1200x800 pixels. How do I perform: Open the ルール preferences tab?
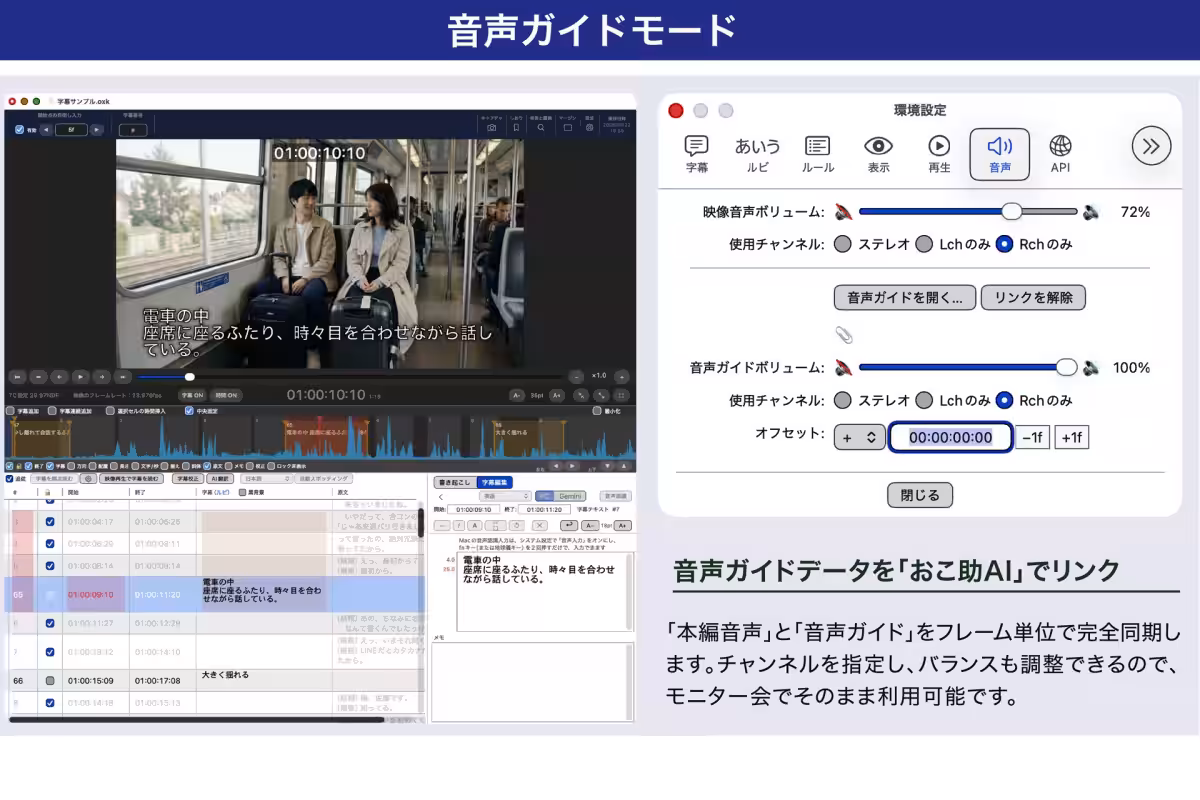818,154
